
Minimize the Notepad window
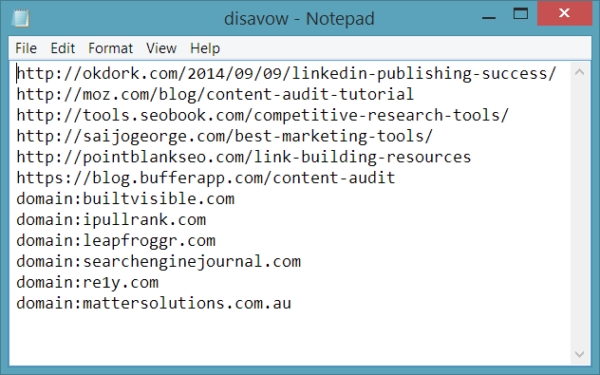point(489,15)
